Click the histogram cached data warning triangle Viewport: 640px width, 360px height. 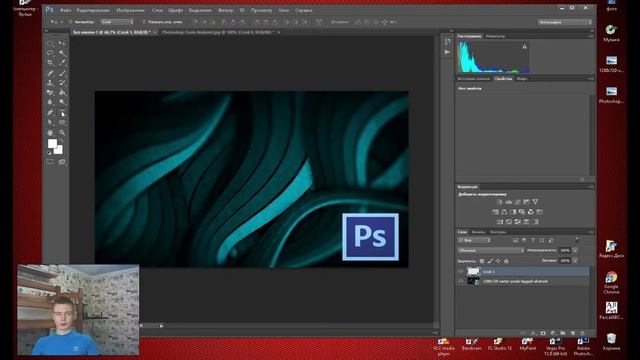point(524,47)
